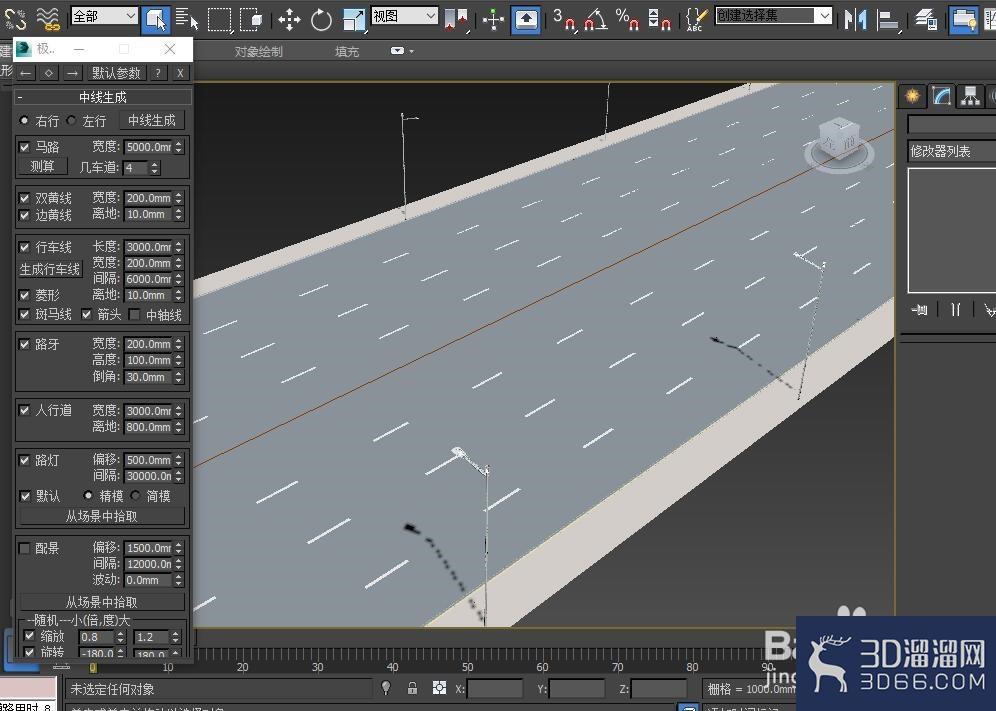Toggle Keyboard Shortcut Override button
This screenshot has width=996, height=711.
[x=526, y=20]
